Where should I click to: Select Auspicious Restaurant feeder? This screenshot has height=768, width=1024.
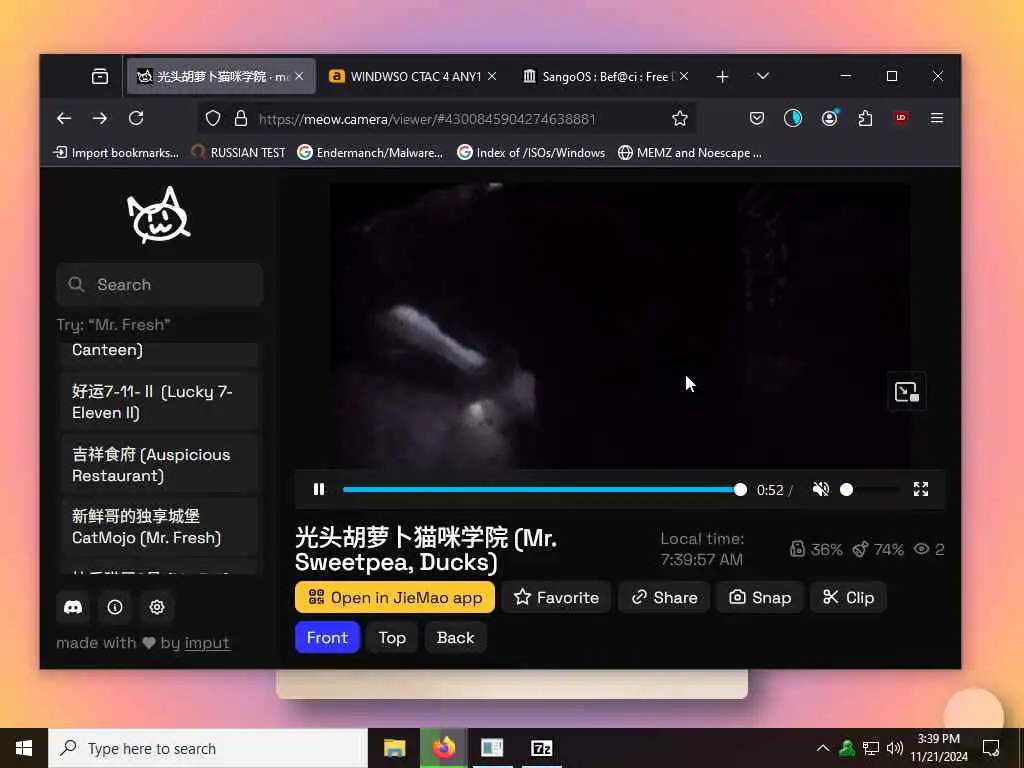coord(159,465)
